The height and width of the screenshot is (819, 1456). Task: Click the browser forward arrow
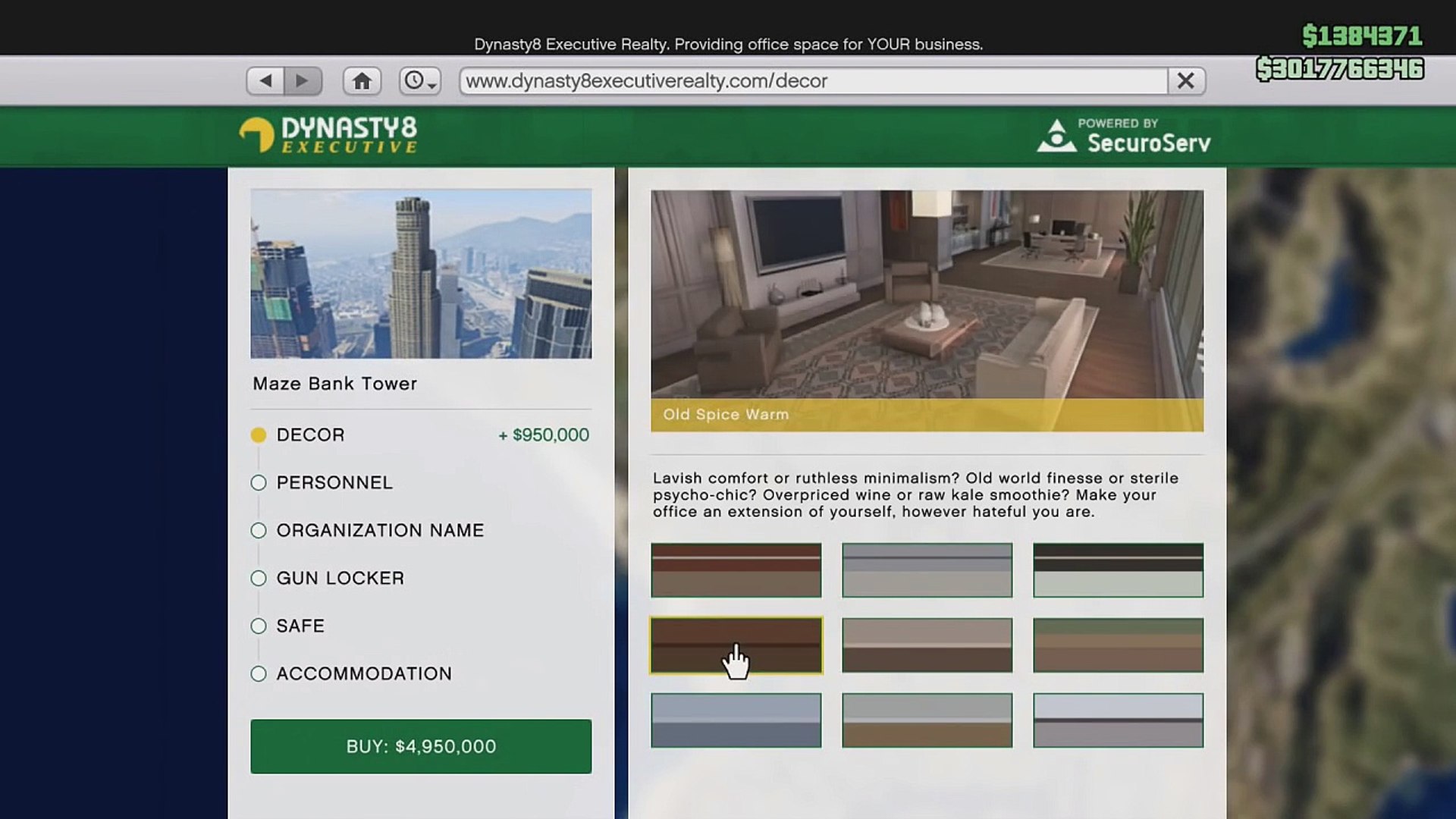pyautogui.click(x=303, y=80)
